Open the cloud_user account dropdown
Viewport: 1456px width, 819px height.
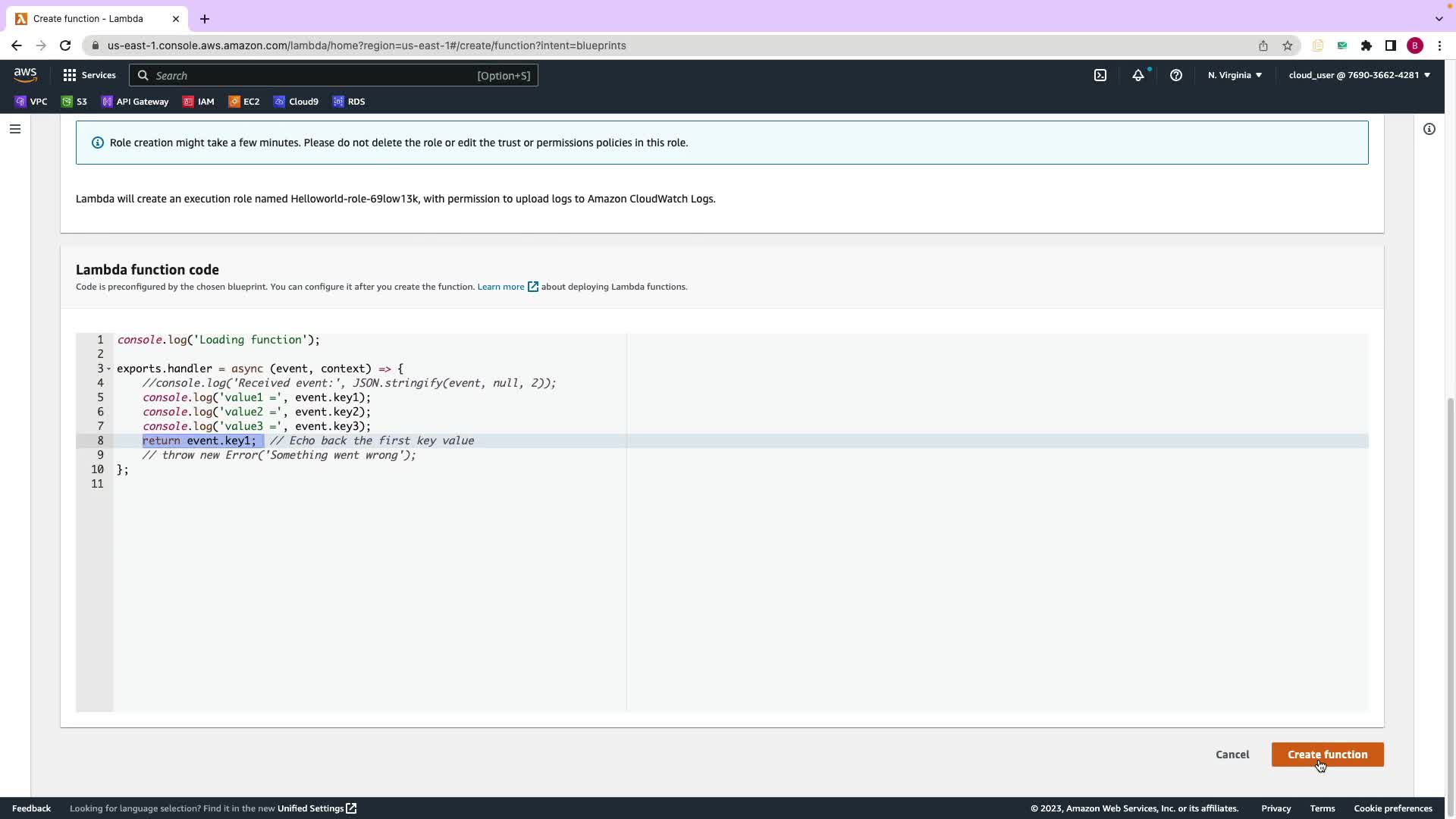[1359, 75]
